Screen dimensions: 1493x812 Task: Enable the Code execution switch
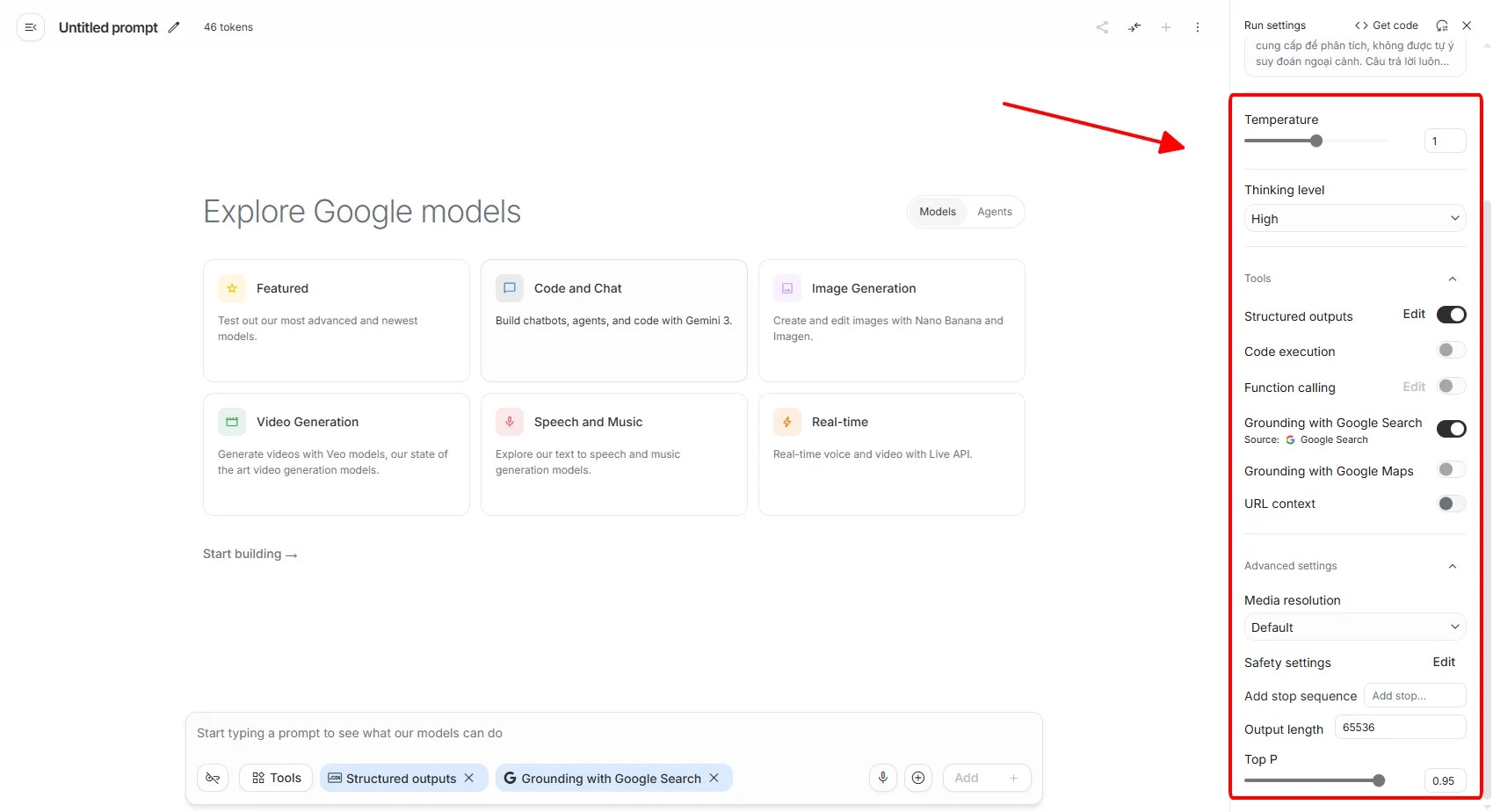(x=1452, y=350)
